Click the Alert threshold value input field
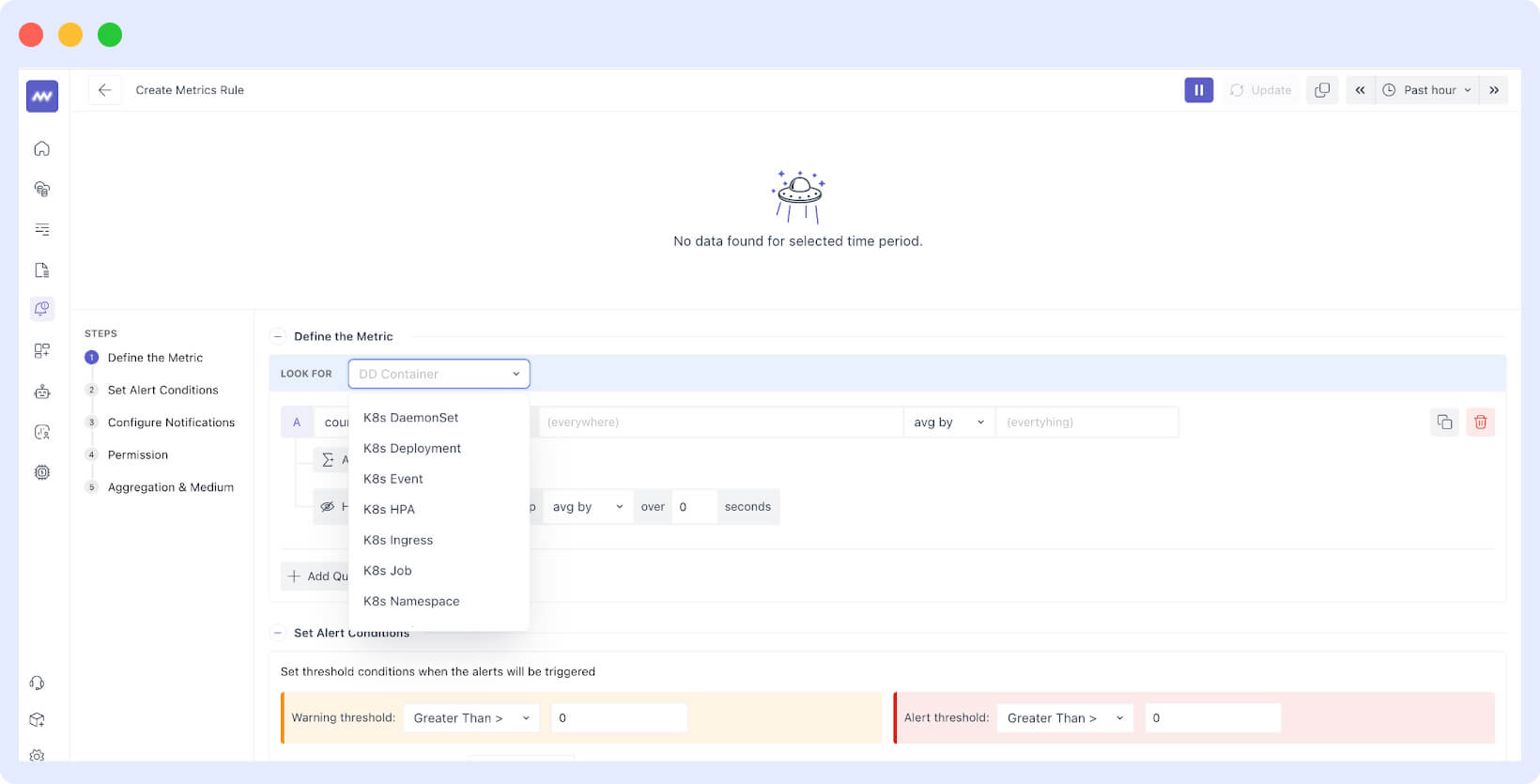 tap(1211, 718)
